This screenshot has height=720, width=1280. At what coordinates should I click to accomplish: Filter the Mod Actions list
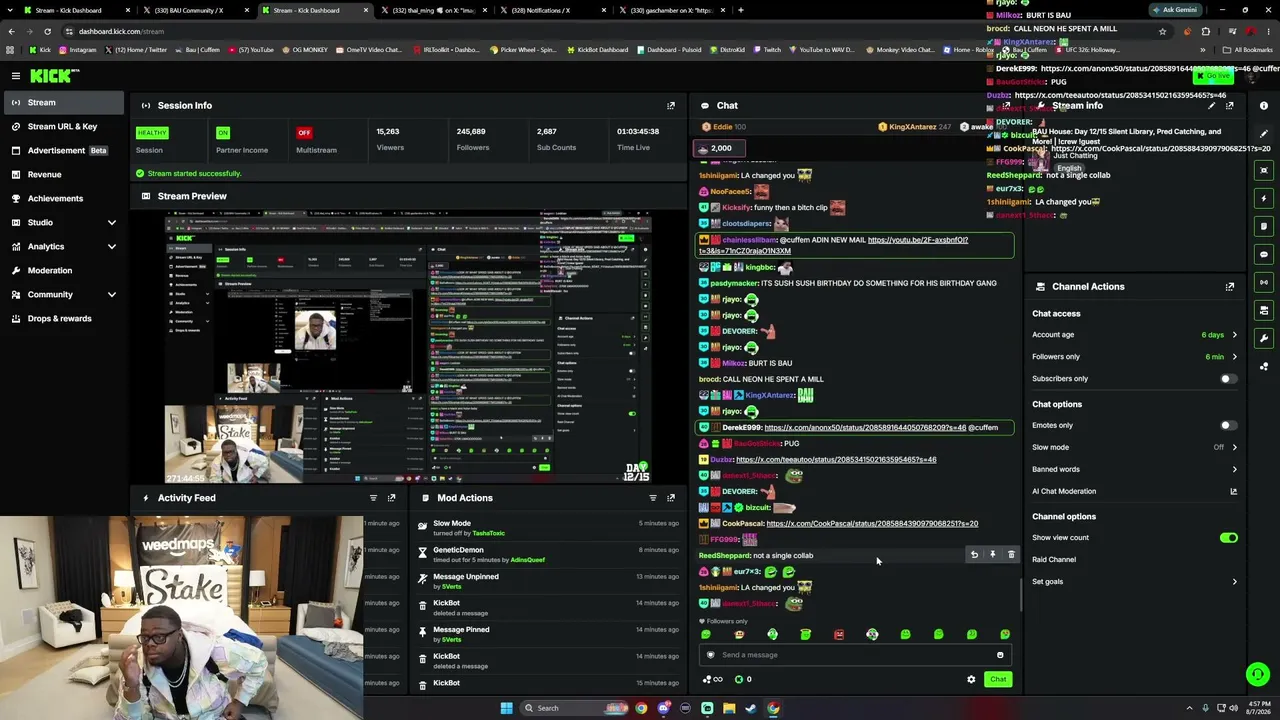[653, 498]
